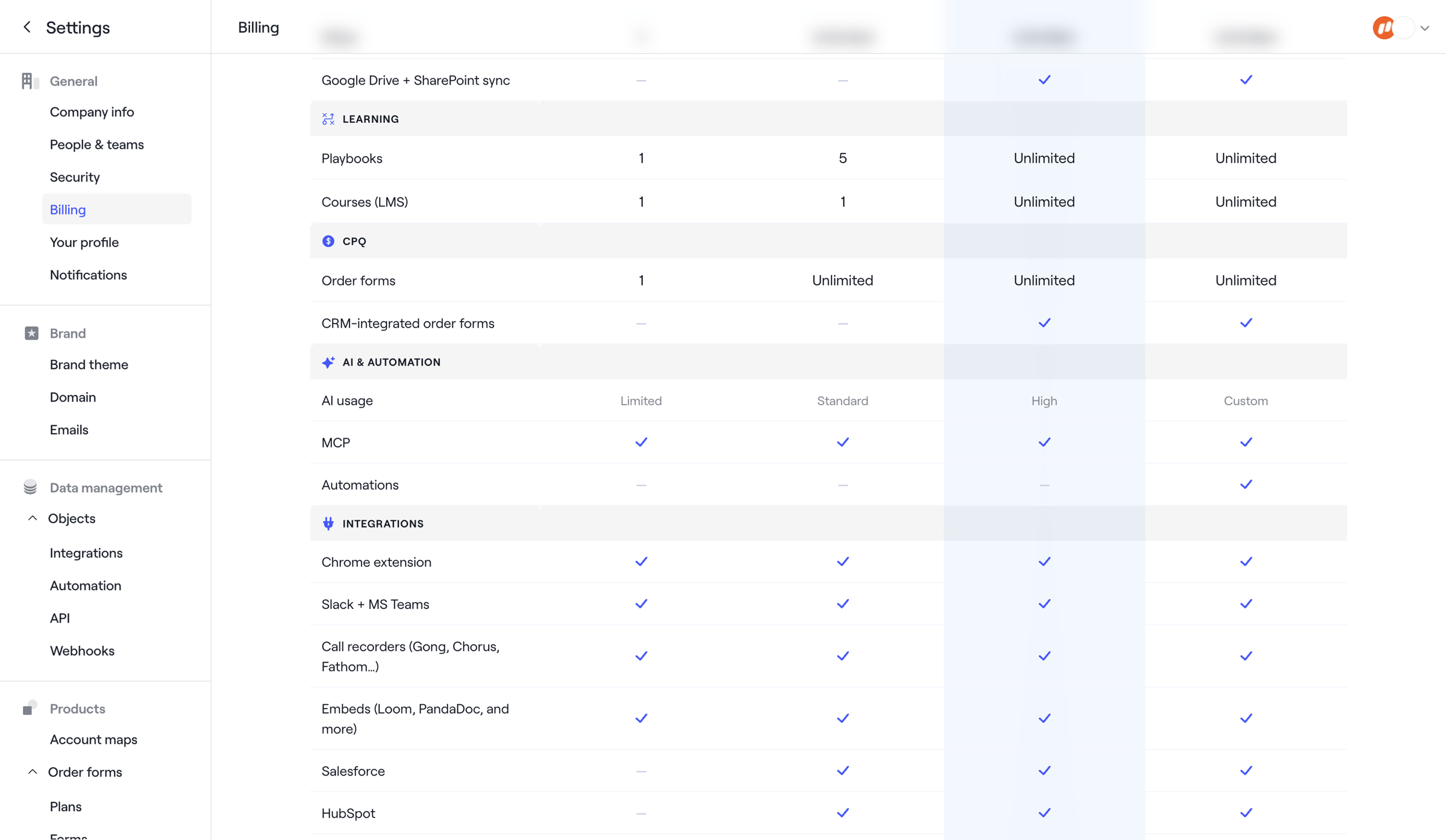Collapse the Order forms sidebar chevron
The image size is (1446, 840).
pos(33,771)
